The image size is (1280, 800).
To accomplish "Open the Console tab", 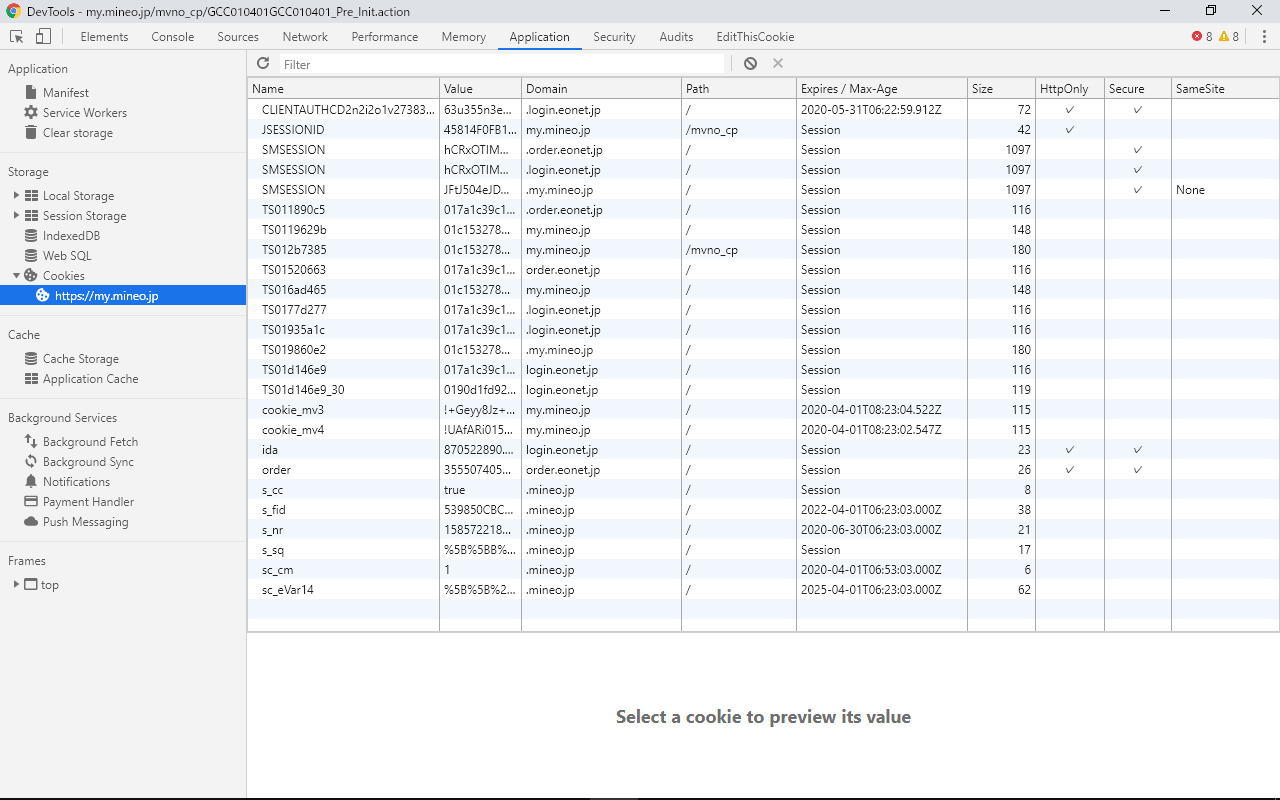I will [173, 37].
